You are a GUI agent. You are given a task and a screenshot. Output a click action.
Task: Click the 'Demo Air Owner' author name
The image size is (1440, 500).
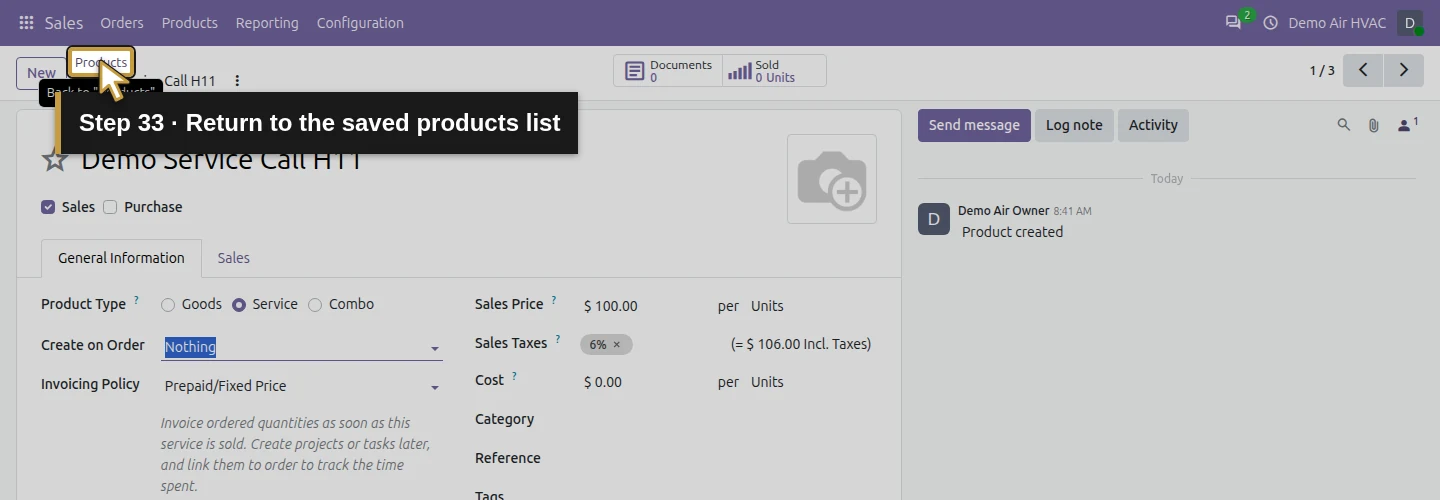point(1003,211)
